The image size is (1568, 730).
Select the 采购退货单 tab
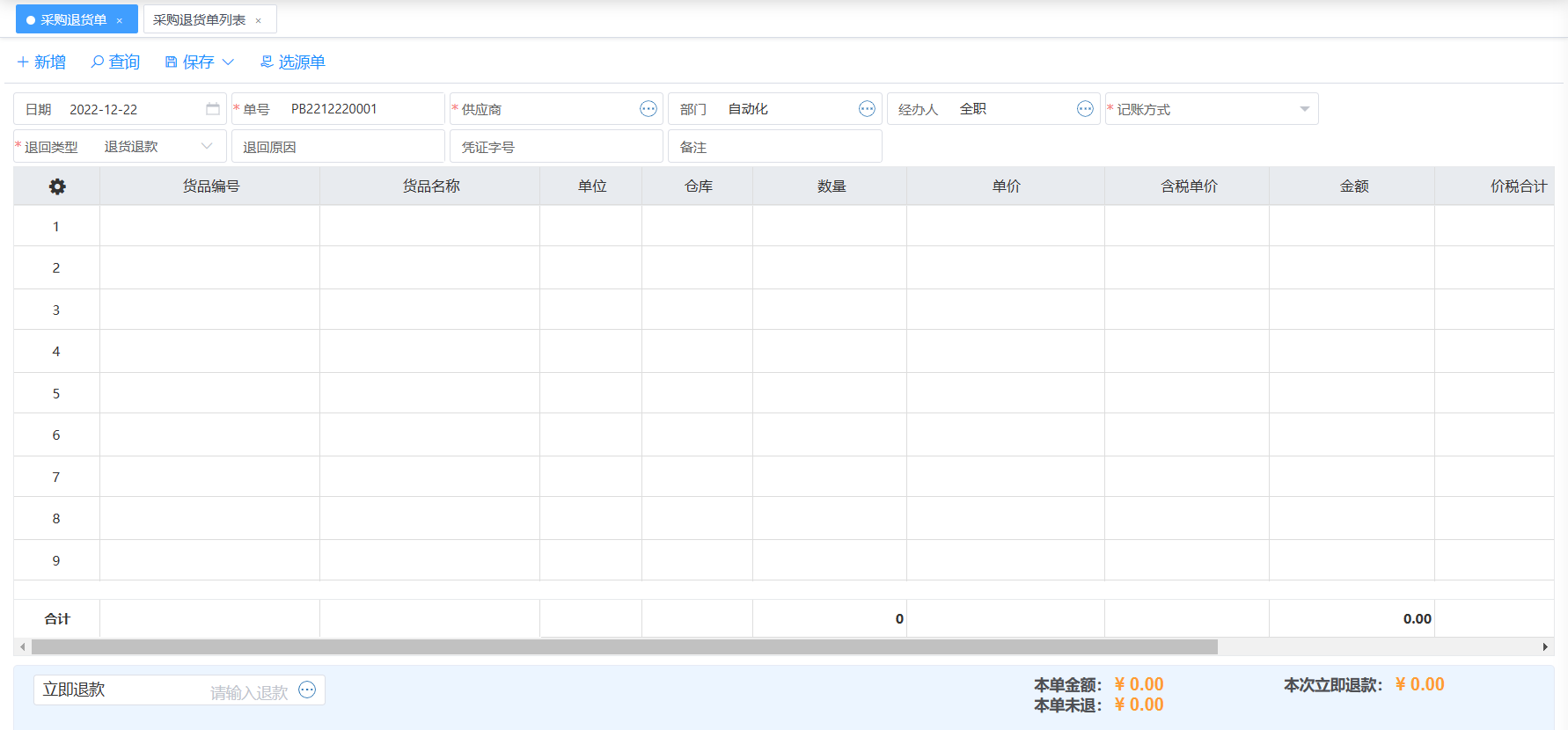coord(73,20)
